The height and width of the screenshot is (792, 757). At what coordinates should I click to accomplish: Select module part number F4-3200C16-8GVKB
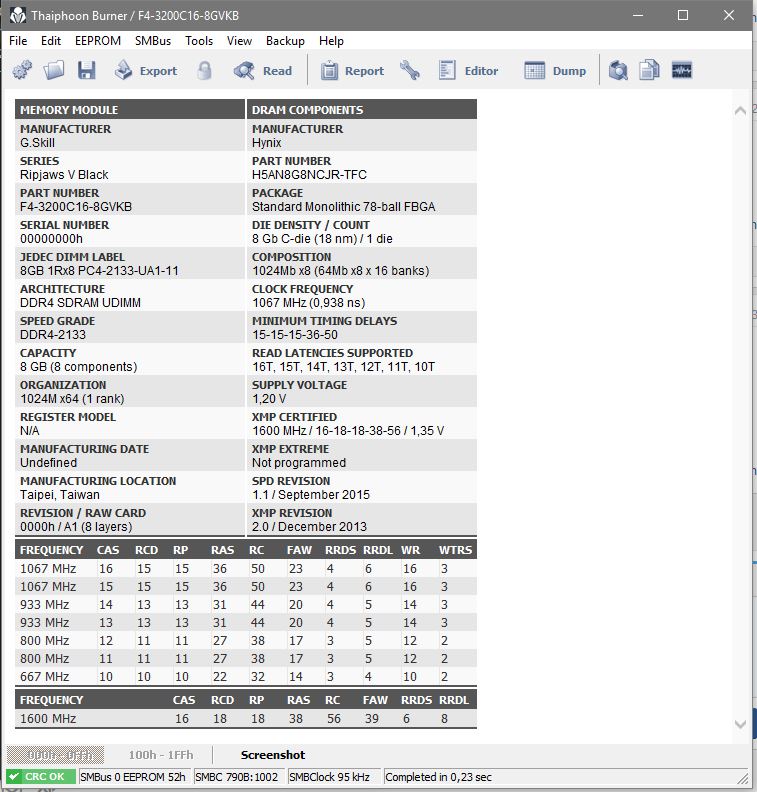click(76, 207)
